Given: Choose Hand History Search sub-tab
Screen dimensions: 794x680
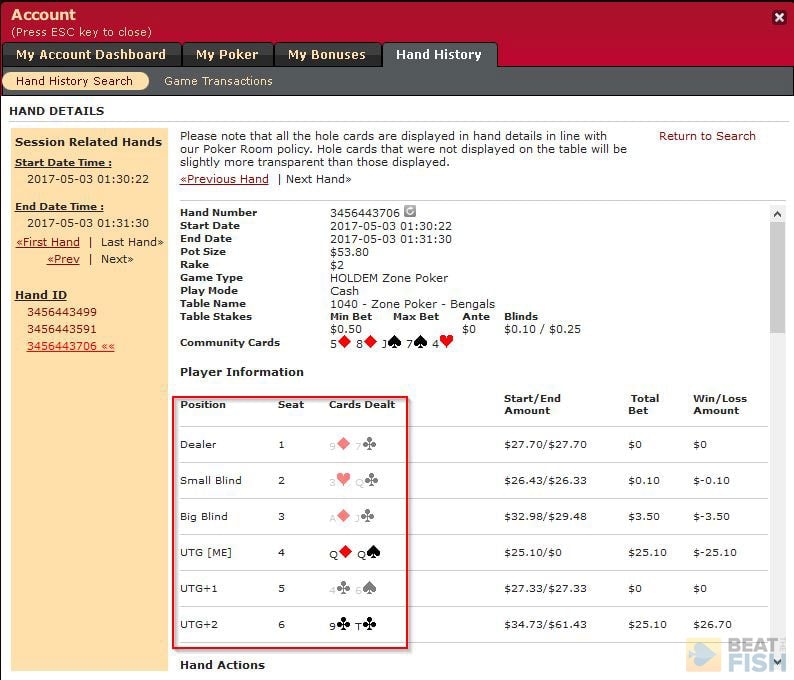Looking at the screenshot, I should pos(75,81).
